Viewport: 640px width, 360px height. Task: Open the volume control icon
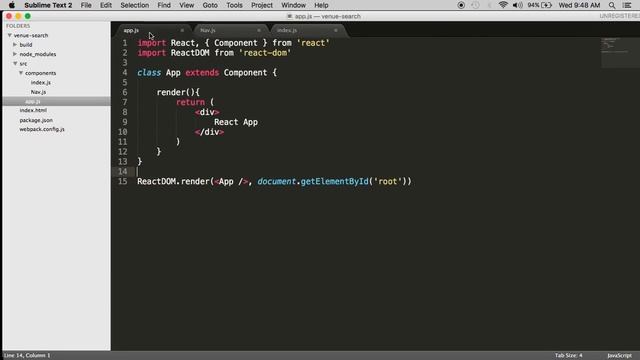tap(518, 5)
